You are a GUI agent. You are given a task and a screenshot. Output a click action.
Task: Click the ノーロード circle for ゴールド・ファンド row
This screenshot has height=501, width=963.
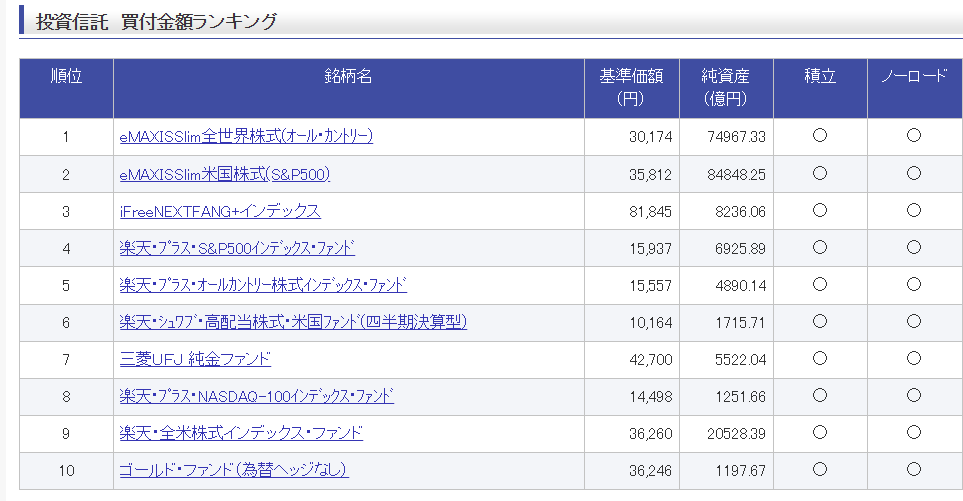[914, 469]
